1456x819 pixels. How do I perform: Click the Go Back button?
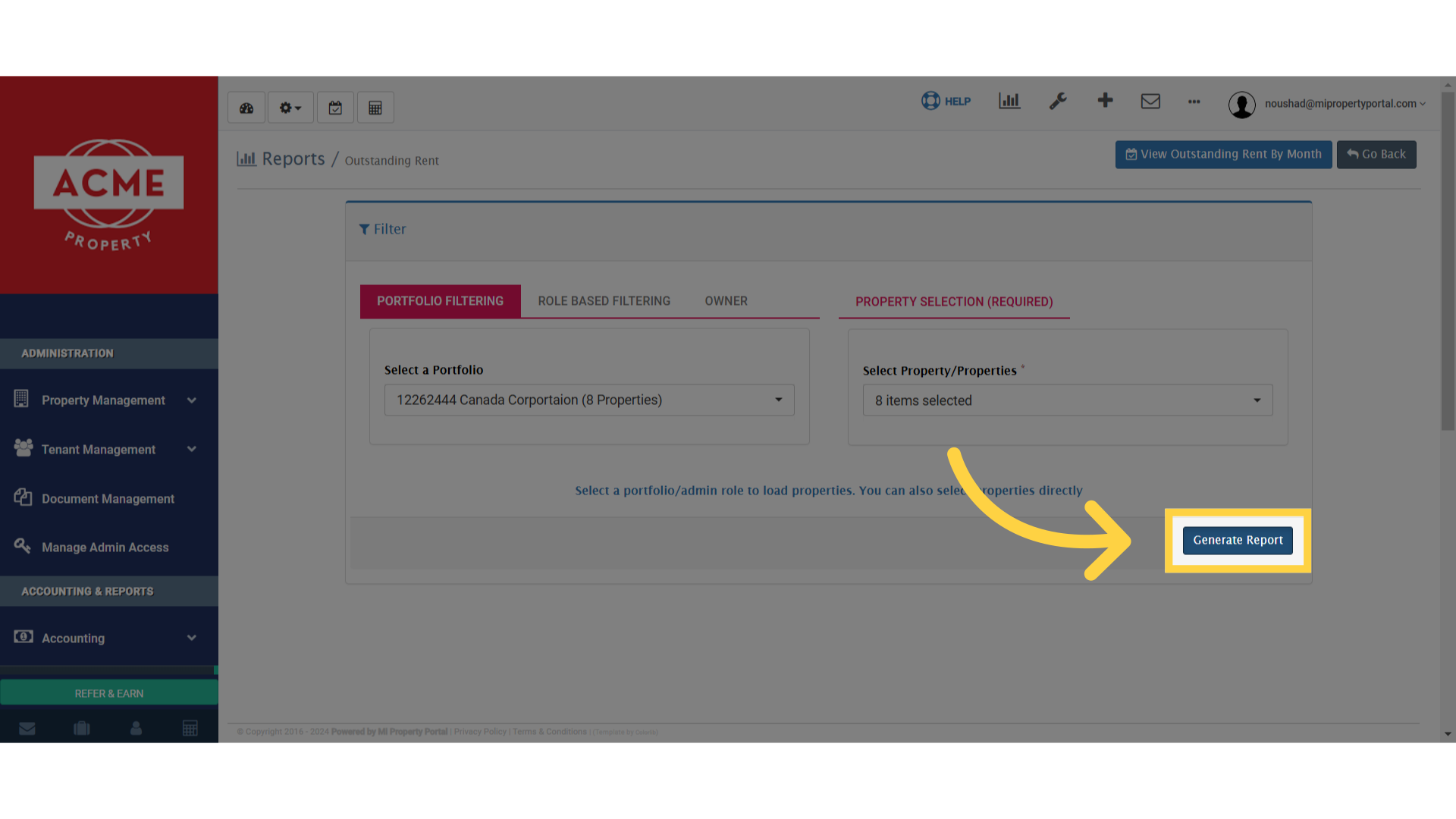pos(1376,155)
